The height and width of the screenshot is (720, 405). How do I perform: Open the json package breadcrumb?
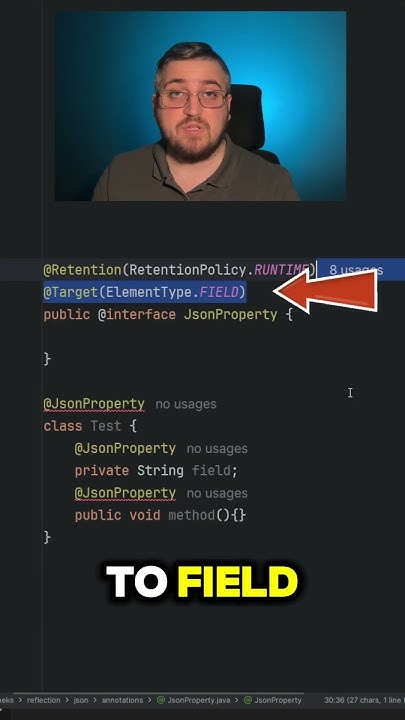point(81,700)
